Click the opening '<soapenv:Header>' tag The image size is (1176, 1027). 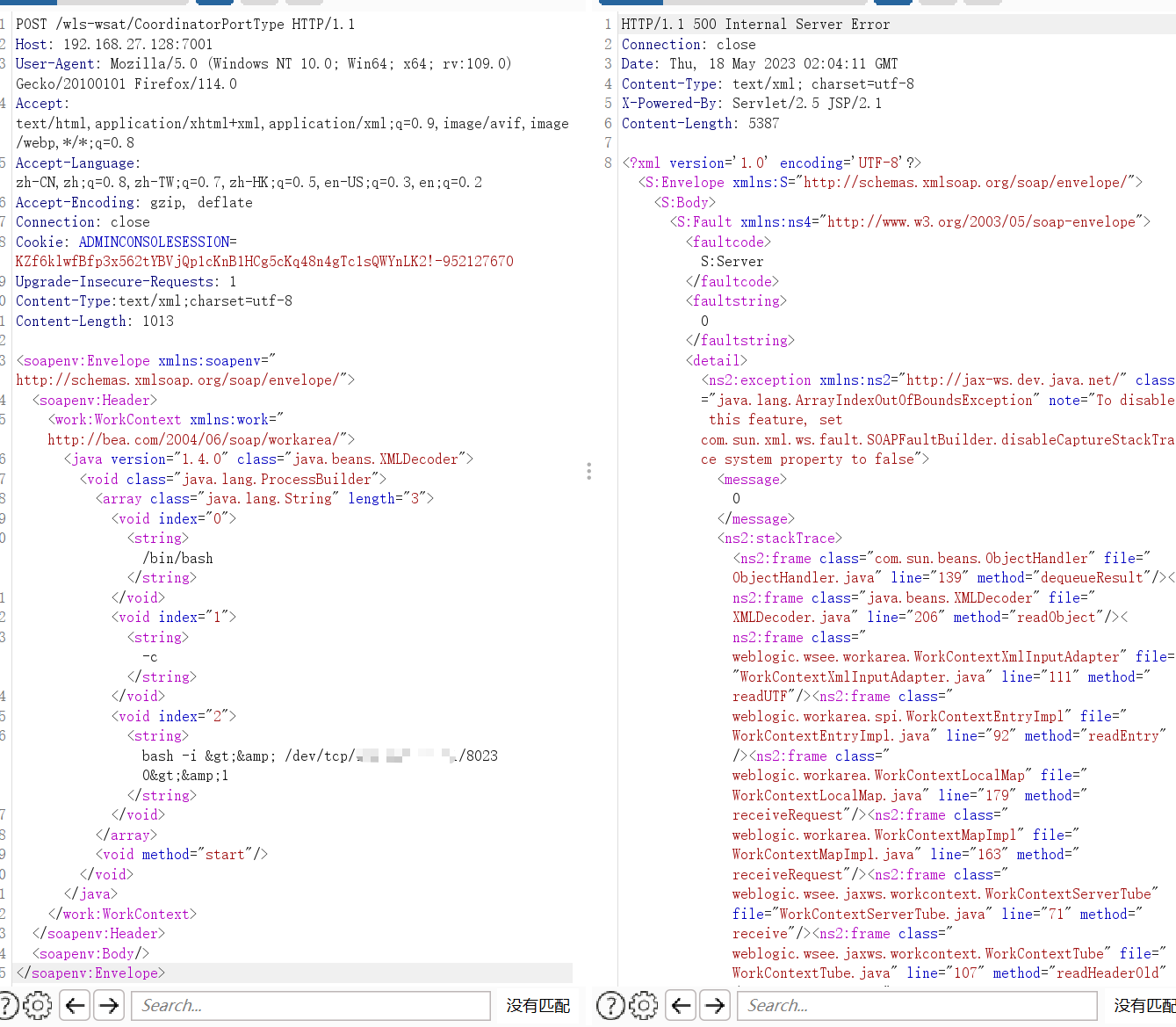point(95,401)
